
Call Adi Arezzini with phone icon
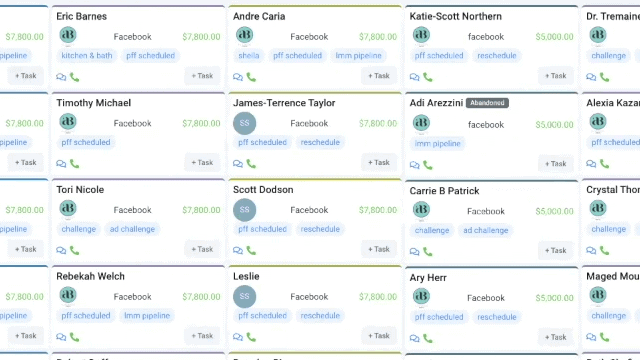428,165
